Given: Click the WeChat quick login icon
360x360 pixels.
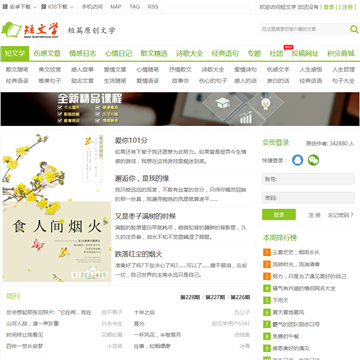Looking at the screenshot, I should pyautogui.click(x=313, y=160).
